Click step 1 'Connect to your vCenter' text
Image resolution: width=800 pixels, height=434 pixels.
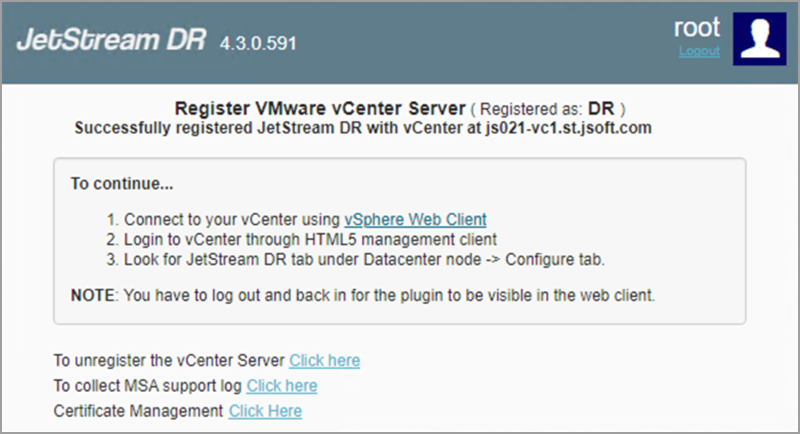233,219
